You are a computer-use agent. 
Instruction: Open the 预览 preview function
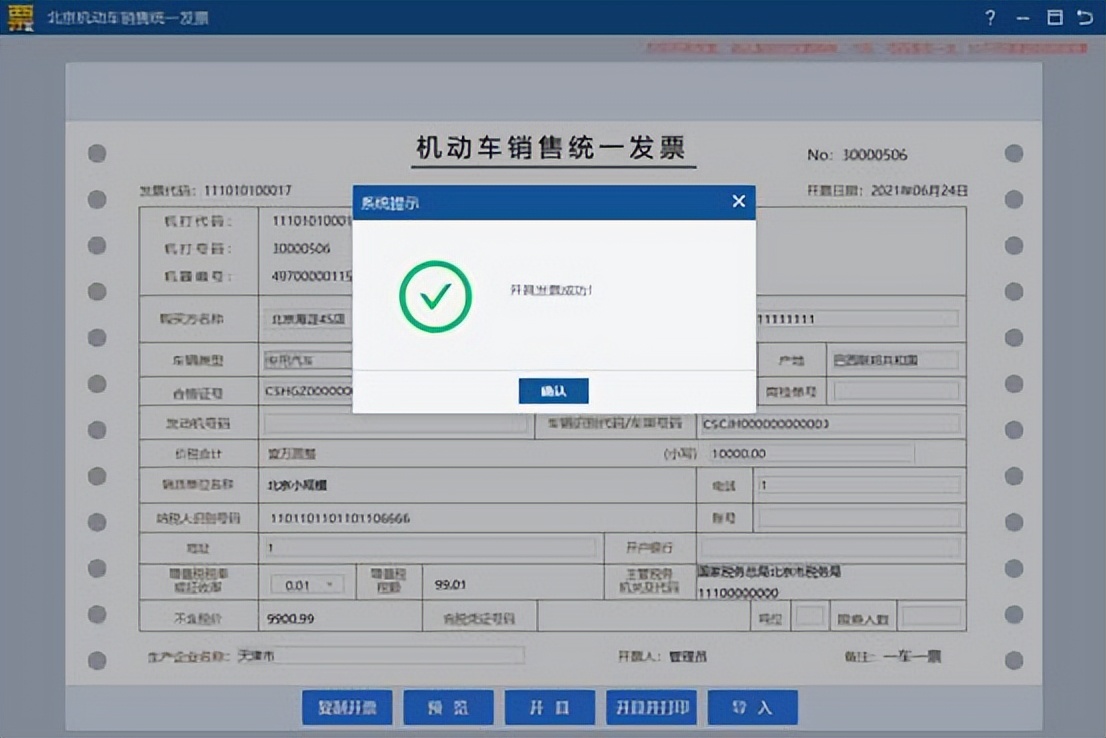click(x=448, y=707)
